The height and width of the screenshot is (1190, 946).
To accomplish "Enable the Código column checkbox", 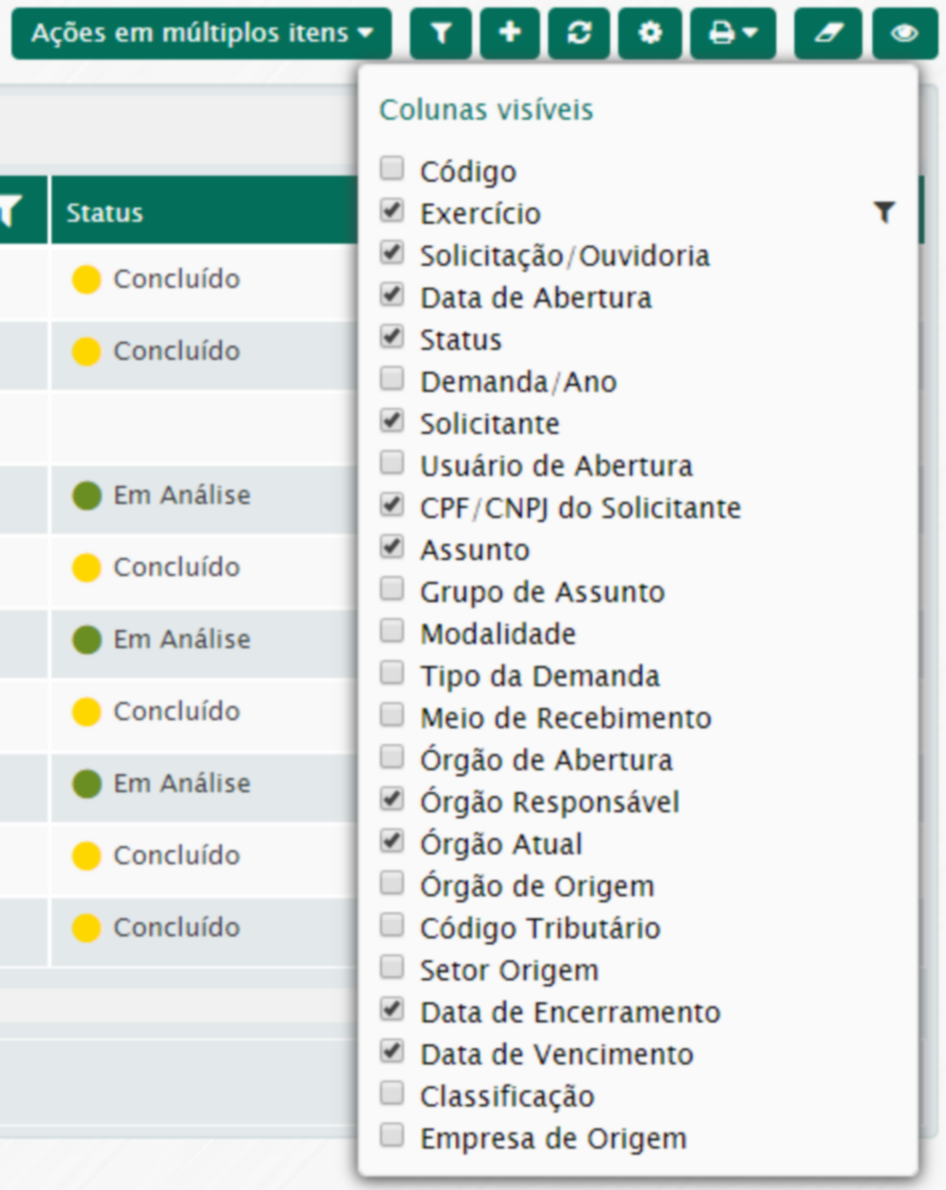I will pyautogui.click(x=392, y=168).
